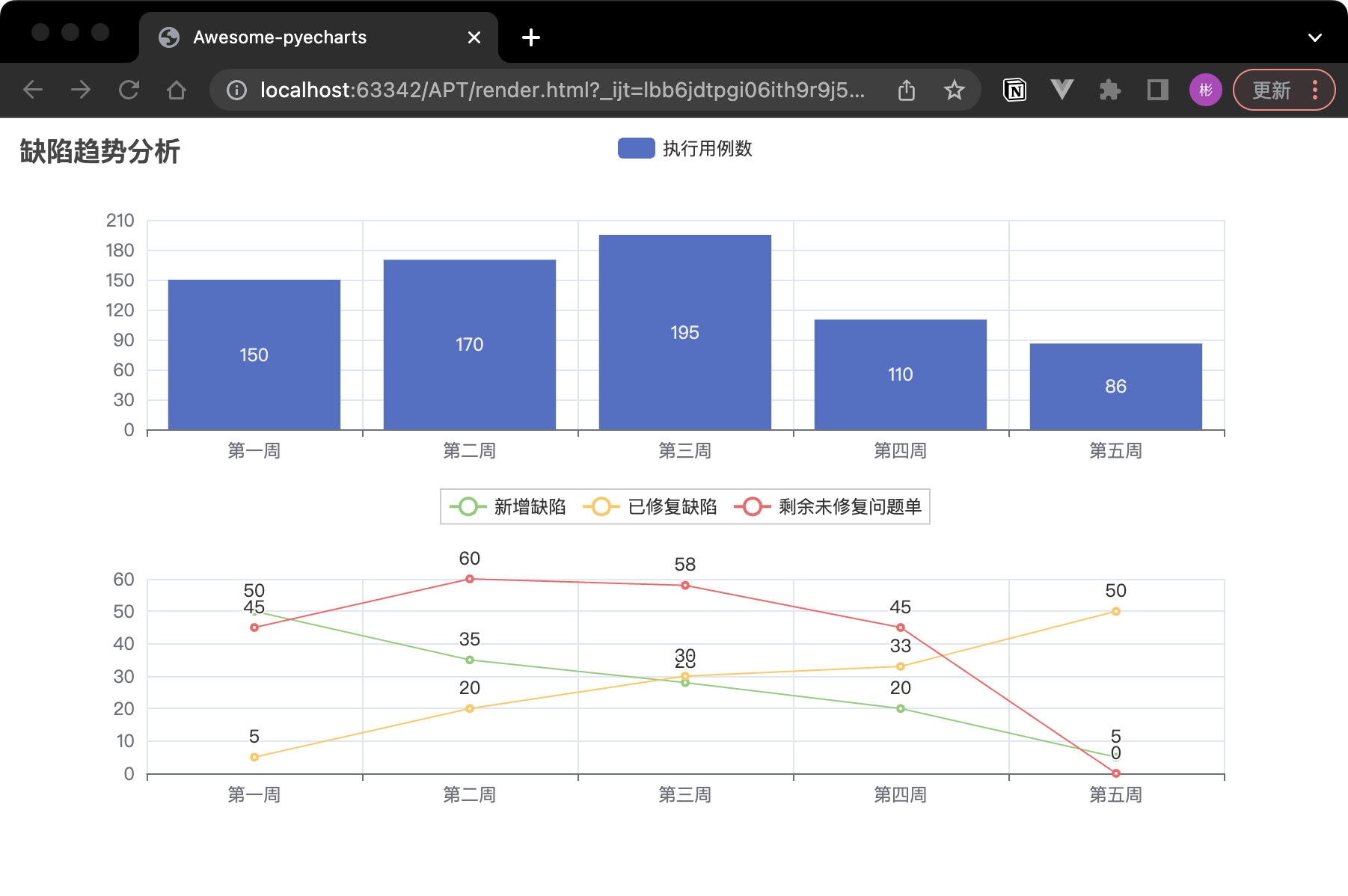Viewport: 1348px width, 896px height.
Task: Click the yellow point valued 50 at 第五周
Action: tap(1116, 611)
